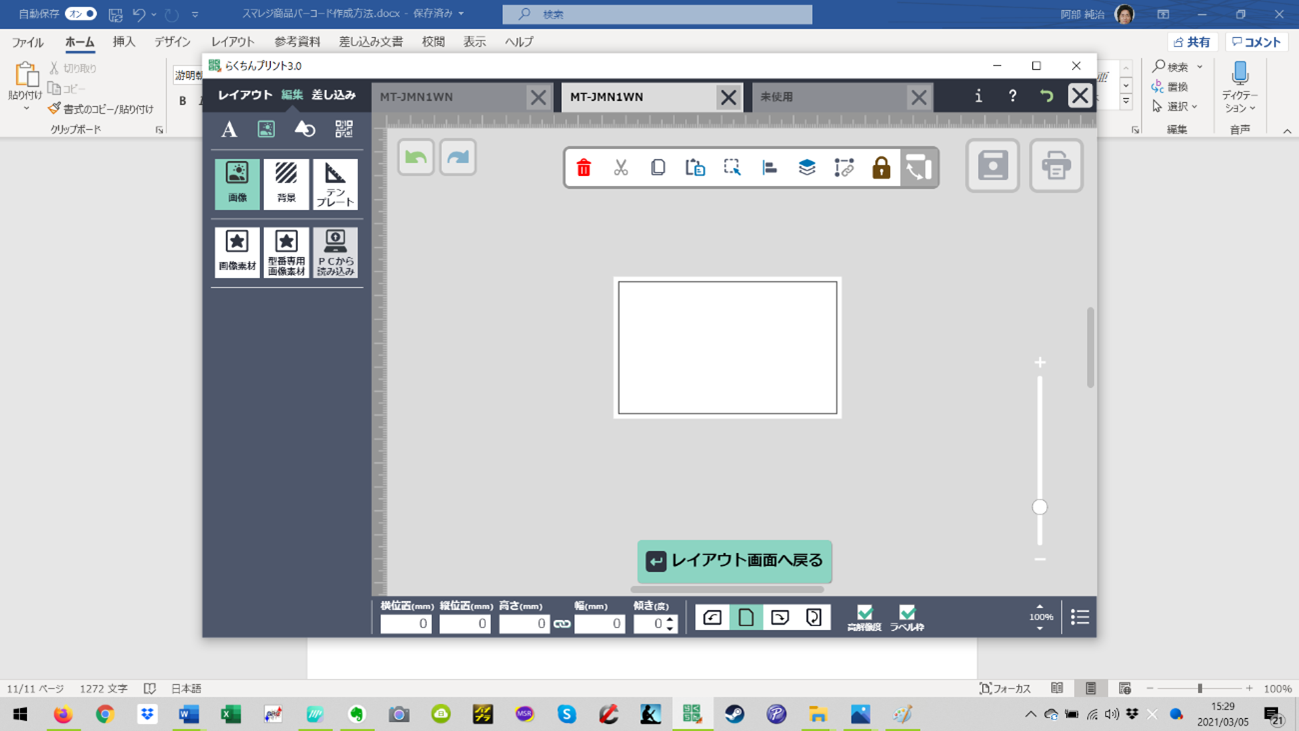Choose the 背景 background tile
The height and width of the screenshot is (731, 1299).
click(x=286, y=184)
